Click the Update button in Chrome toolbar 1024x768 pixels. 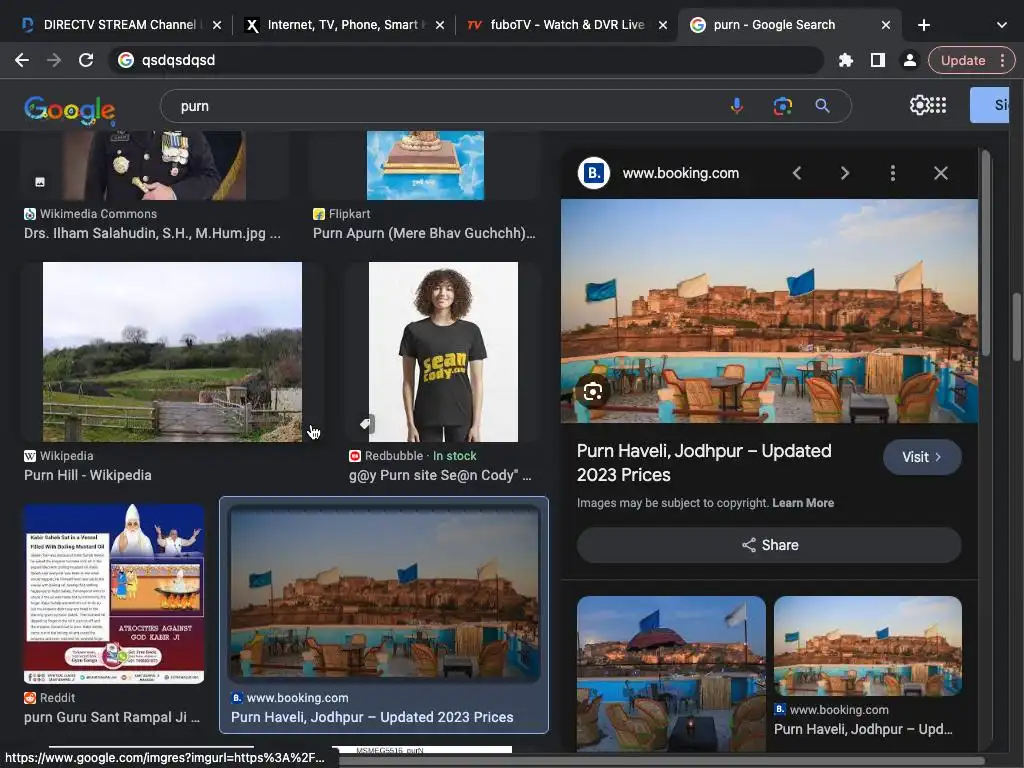coord(963,60)
